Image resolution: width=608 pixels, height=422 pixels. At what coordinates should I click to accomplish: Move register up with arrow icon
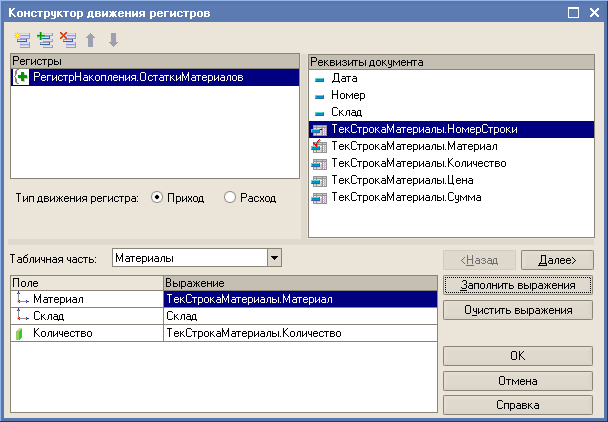pos(91,40)
